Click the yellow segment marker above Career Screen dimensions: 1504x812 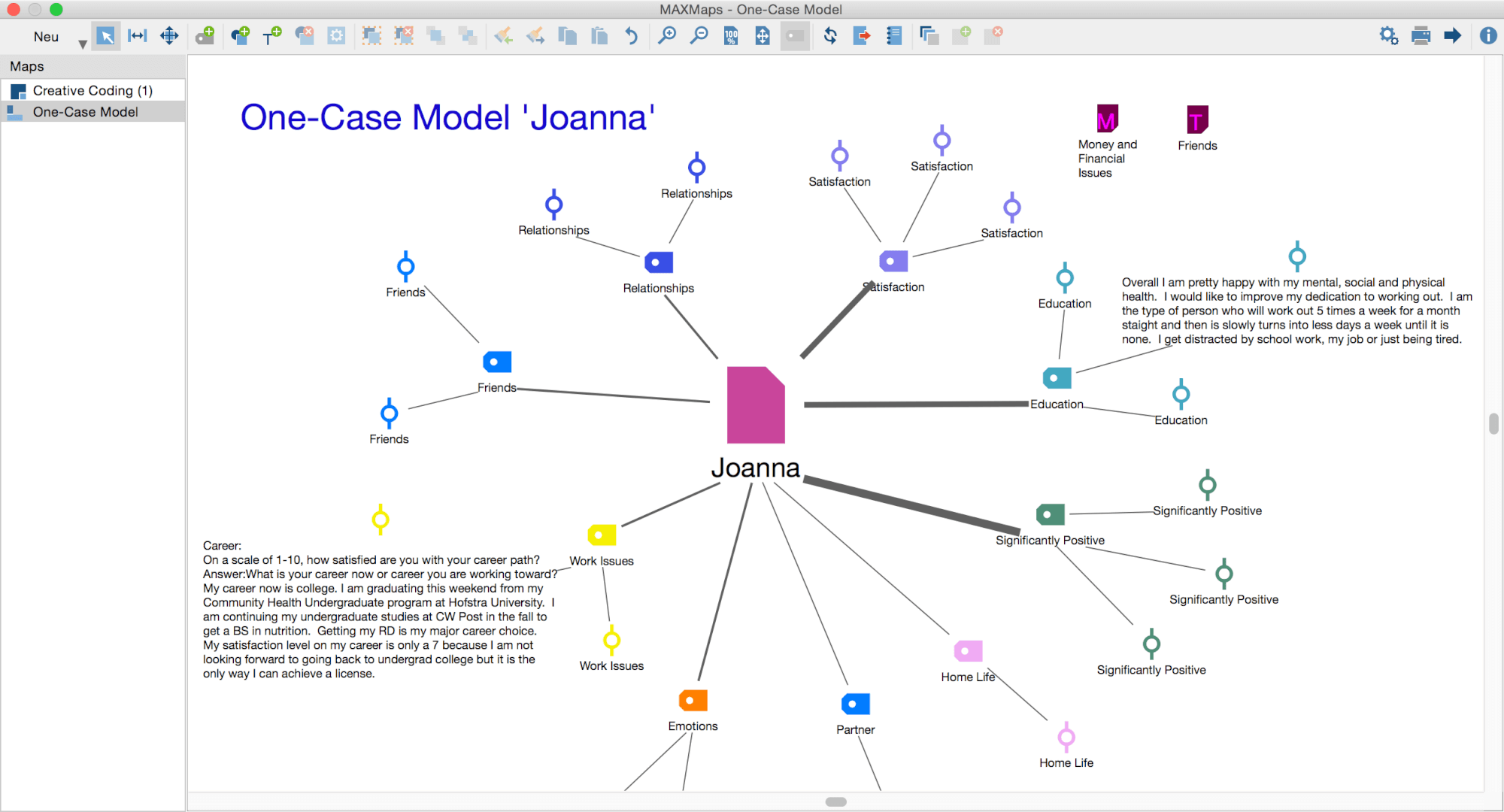(381, 520)
